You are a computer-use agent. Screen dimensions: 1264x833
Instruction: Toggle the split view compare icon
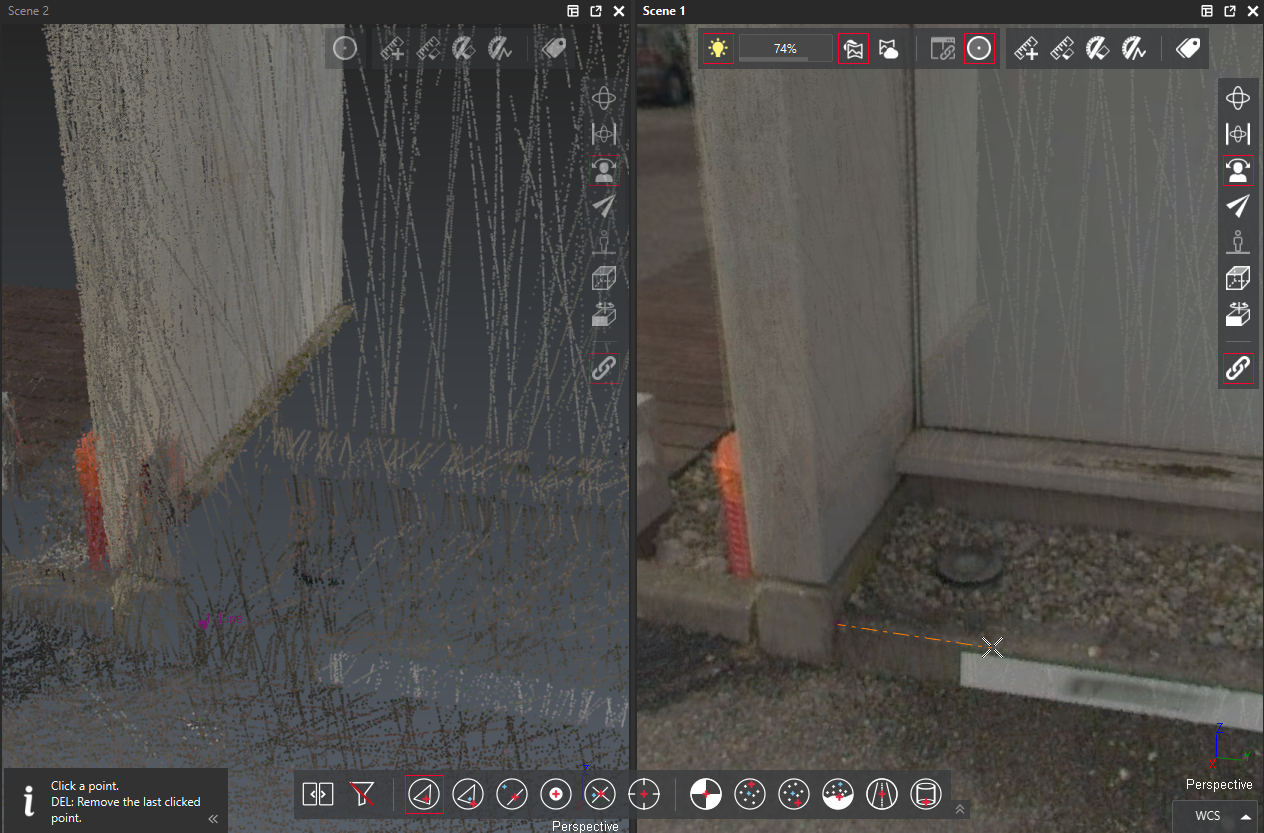(318, 794)
